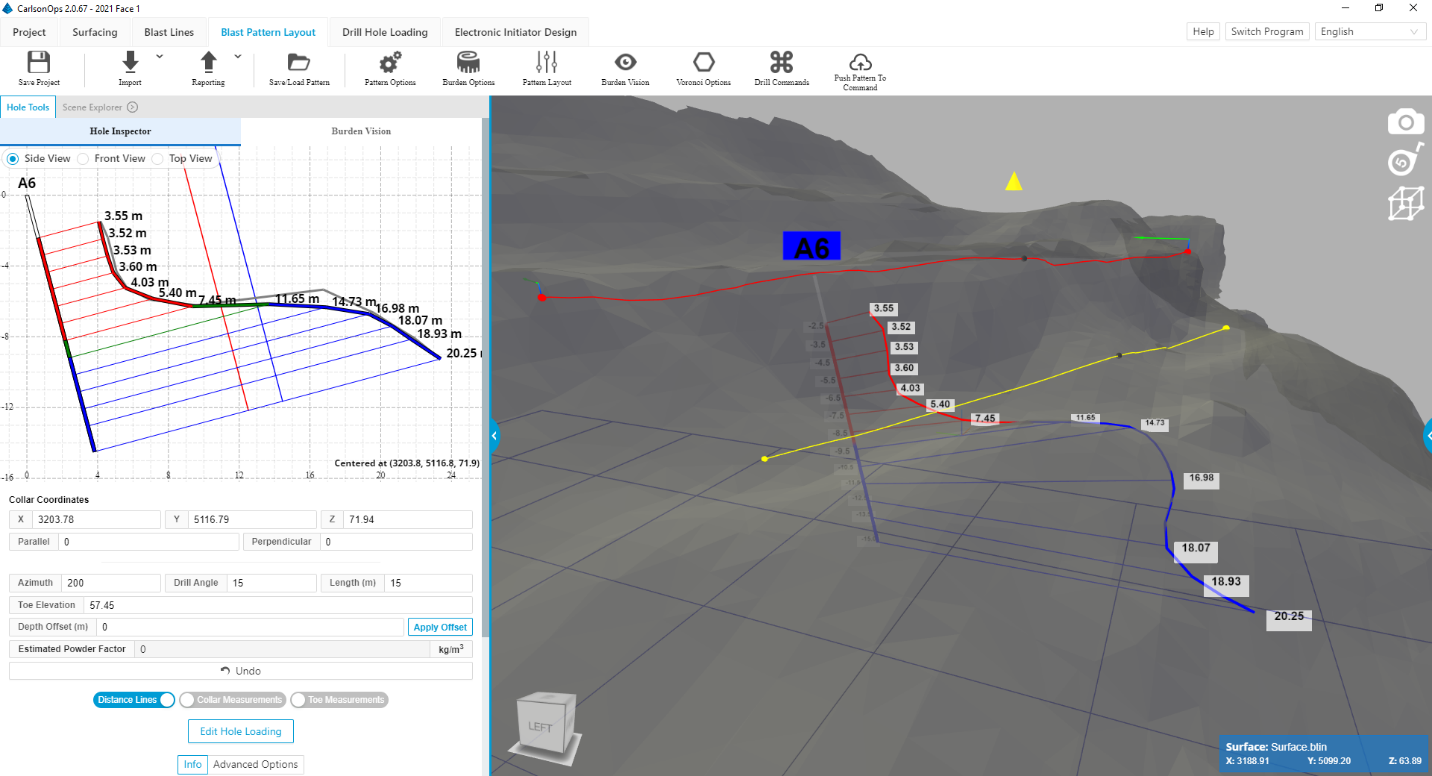This screenshot has width=1432, height=776.
Task: Select the Top View radio button
Action: click(157, 159)
